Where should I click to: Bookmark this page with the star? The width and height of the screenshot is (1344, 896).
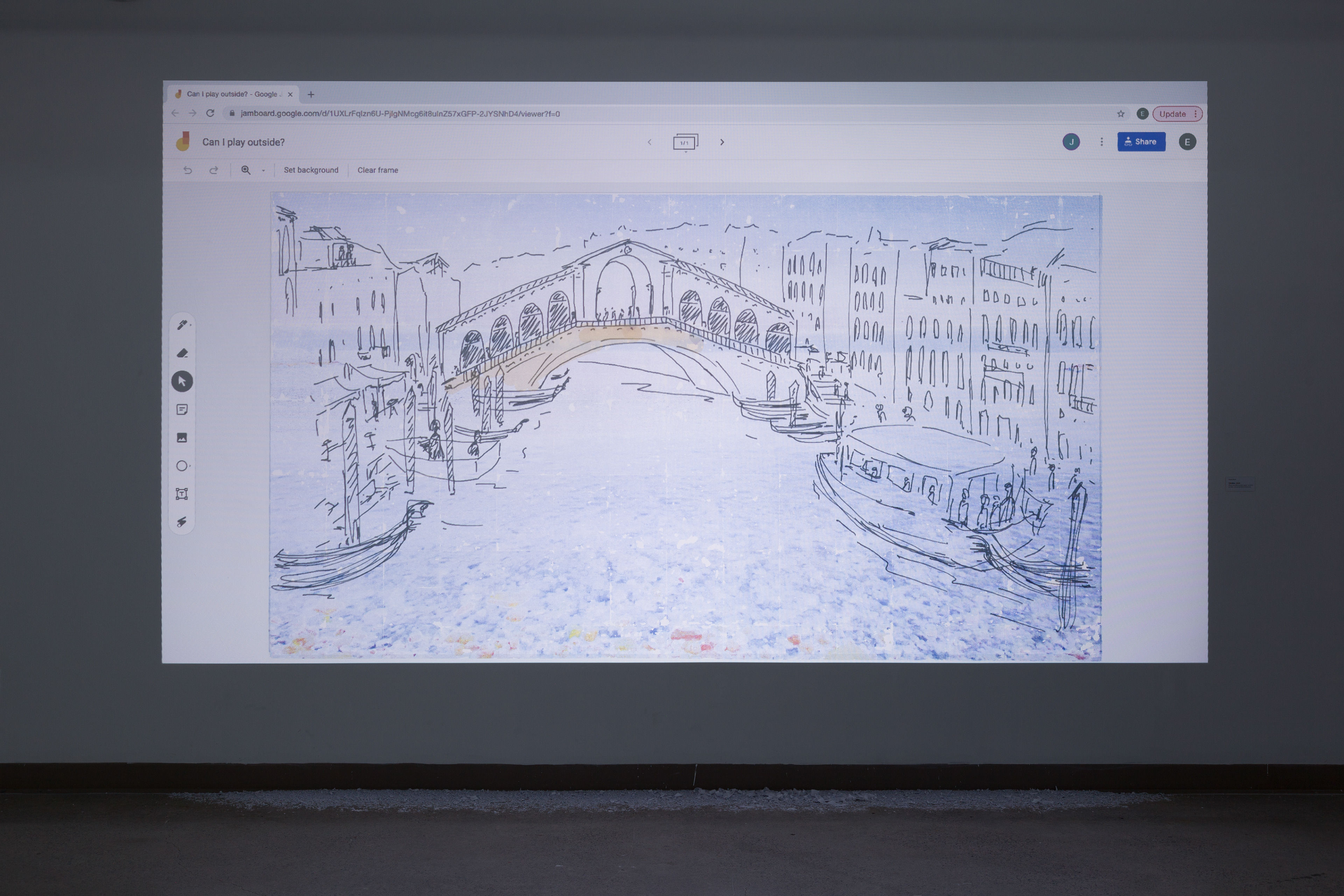pos(1121,114)
